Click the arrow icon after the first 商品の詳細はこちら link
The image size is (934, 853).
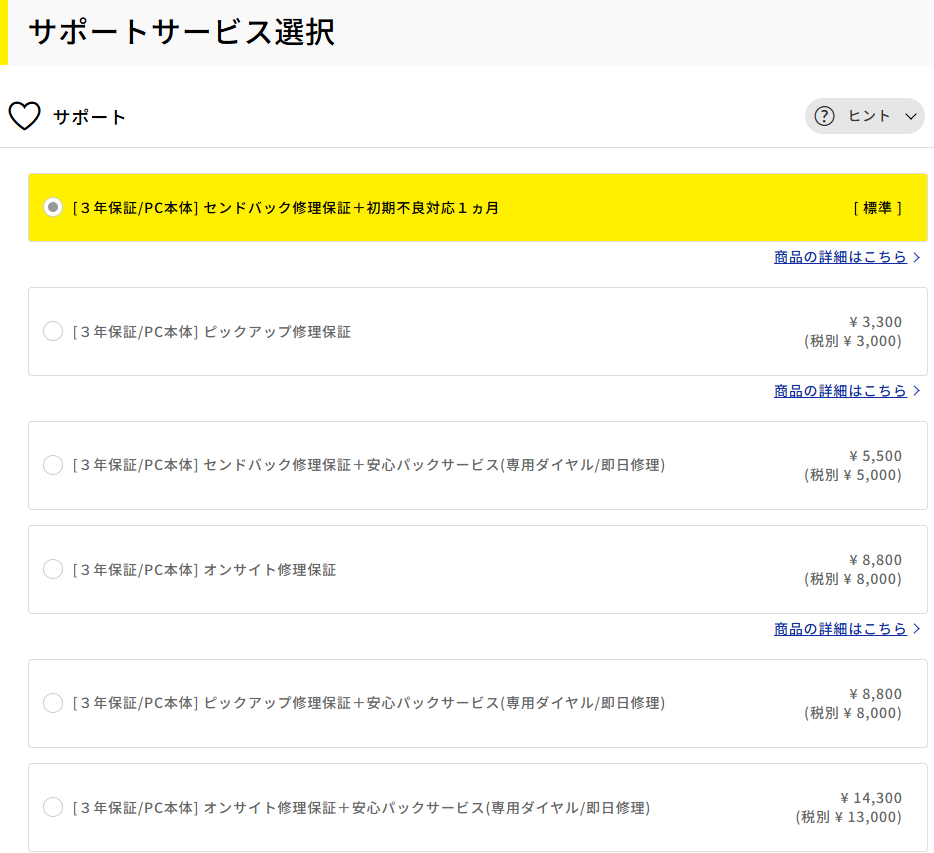coord(916,257)
